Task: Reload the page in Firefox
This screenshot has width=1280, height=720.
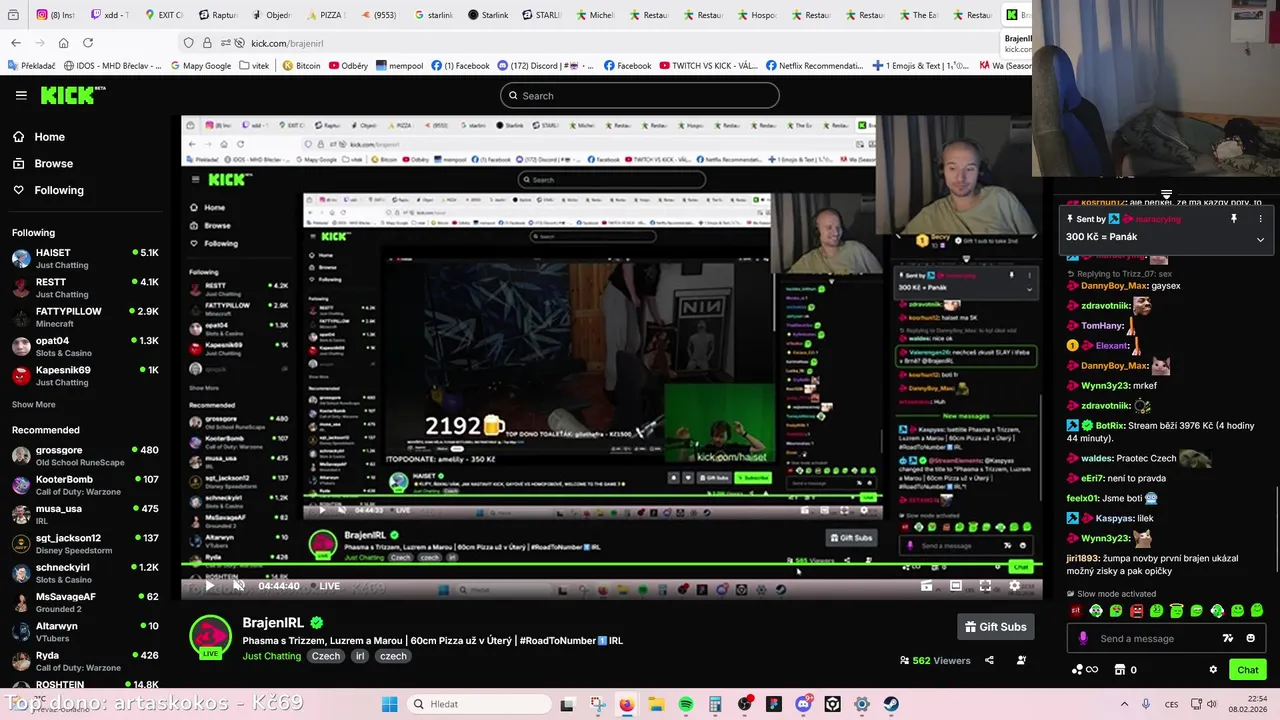Action: pos(88,43)
